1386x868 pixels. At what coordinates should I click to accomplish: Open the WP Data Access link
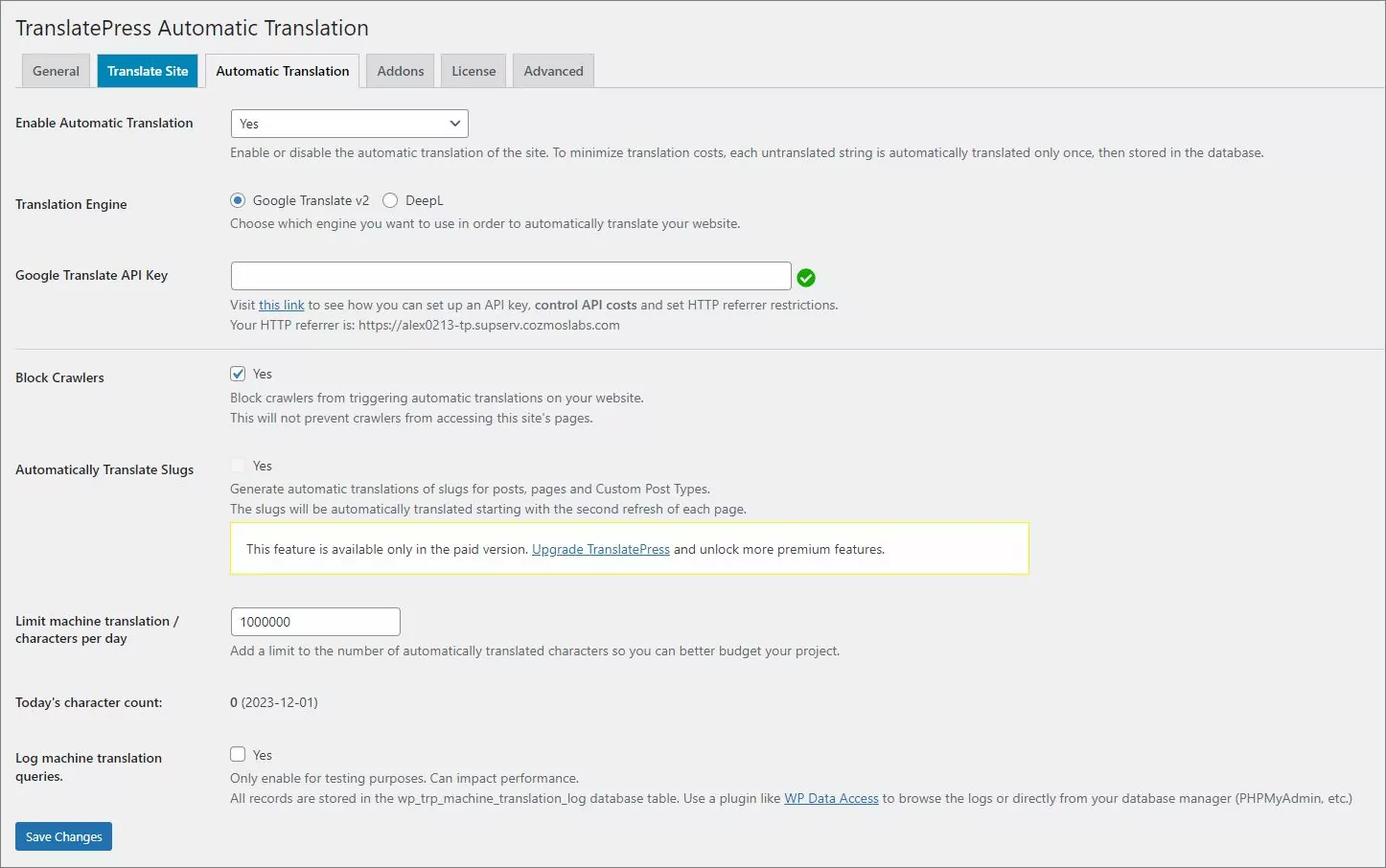pyautogui.click(x=831, y=798)
